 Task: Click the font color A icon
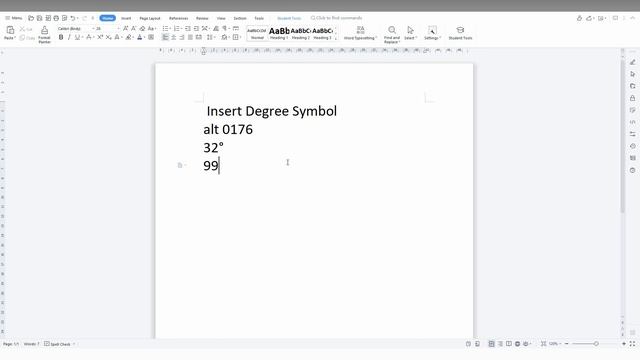pos(140,37)
